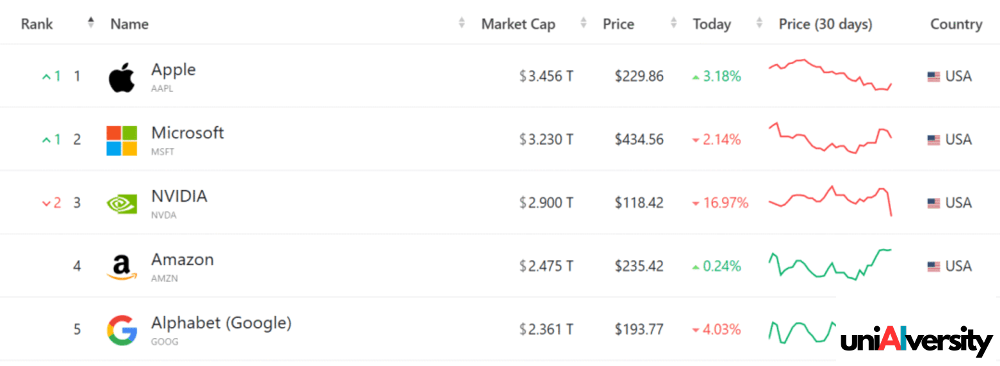
Task: Open the Microsoft company link
Action: pyautogui.click(x=188, y=133)
